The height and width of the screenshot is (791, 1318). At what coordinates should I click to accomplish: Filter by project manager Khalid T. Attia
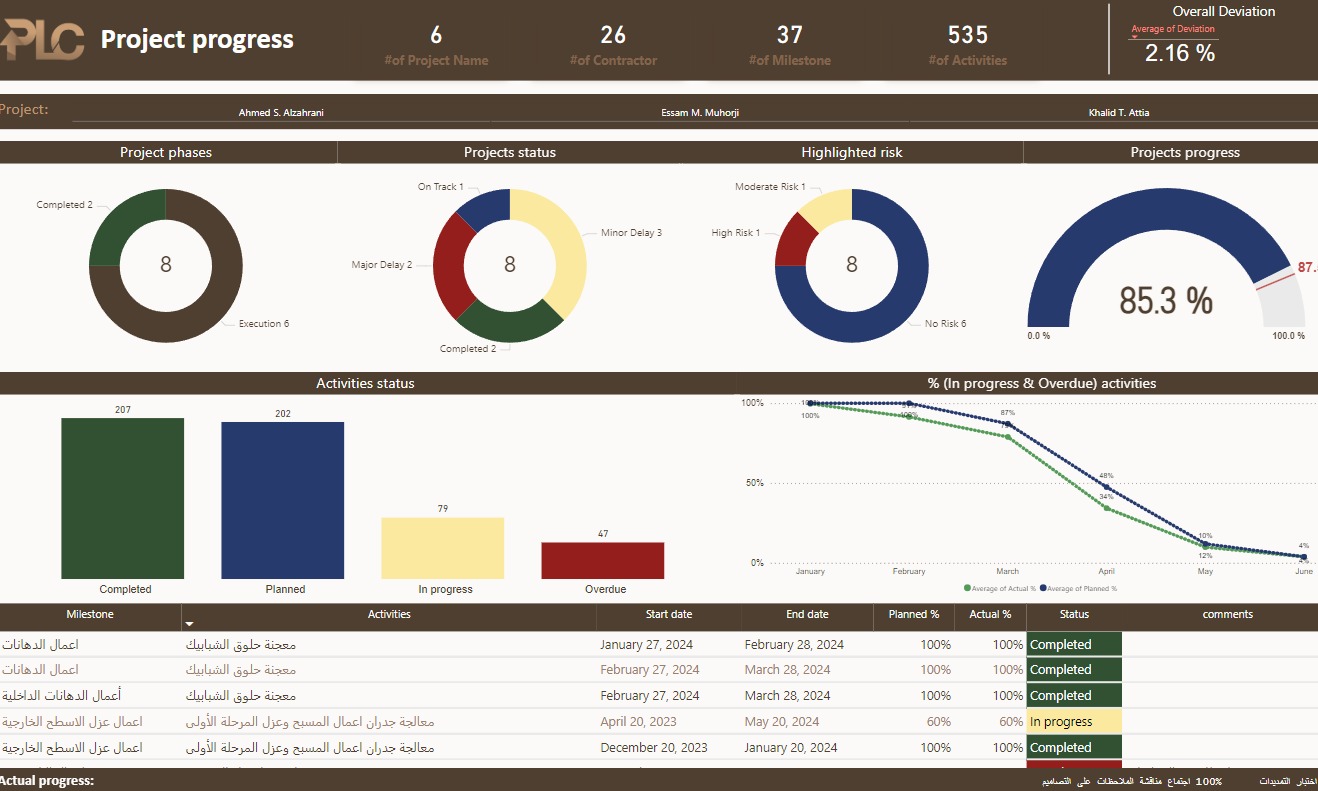[1118, 113]
